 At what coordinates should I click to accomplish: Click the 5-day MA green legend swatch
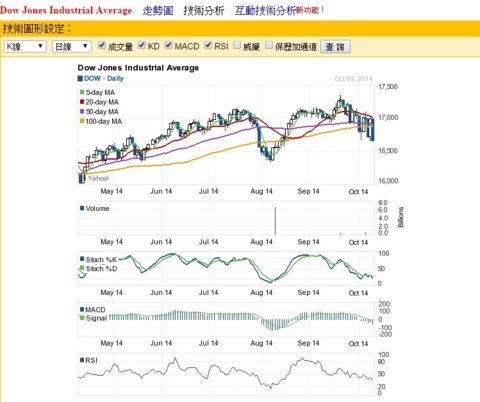(82, 92)
